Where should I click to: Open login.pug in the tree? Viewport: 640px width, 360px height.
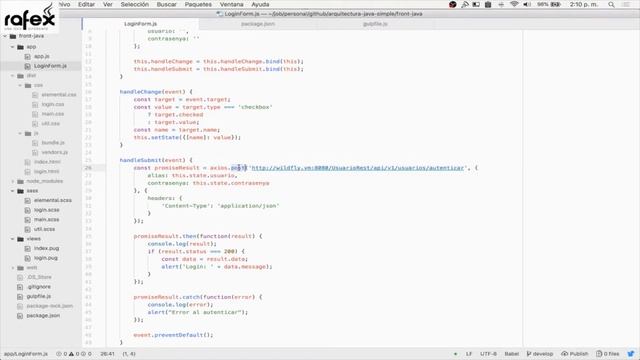tap(46, 258)
